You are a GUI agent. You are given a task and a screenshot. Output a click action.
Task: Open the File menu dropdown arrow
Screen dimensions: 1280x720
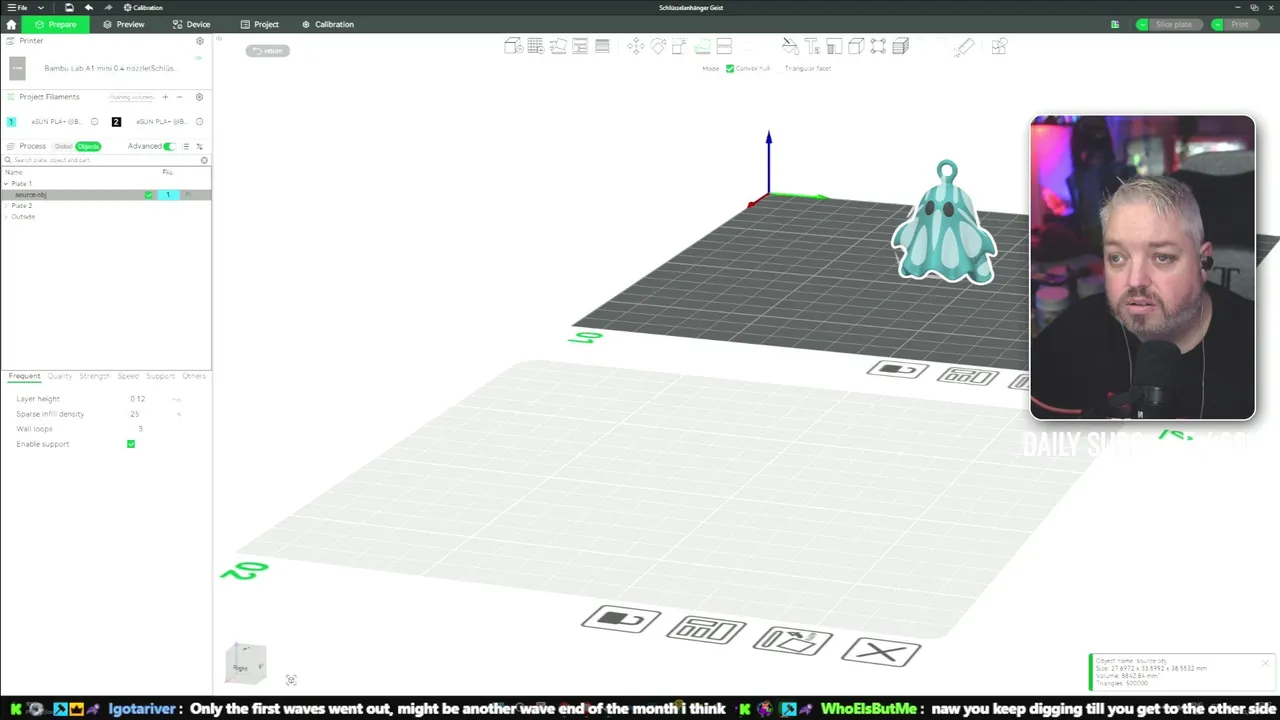pyautogui.click(x=40, y=7)
